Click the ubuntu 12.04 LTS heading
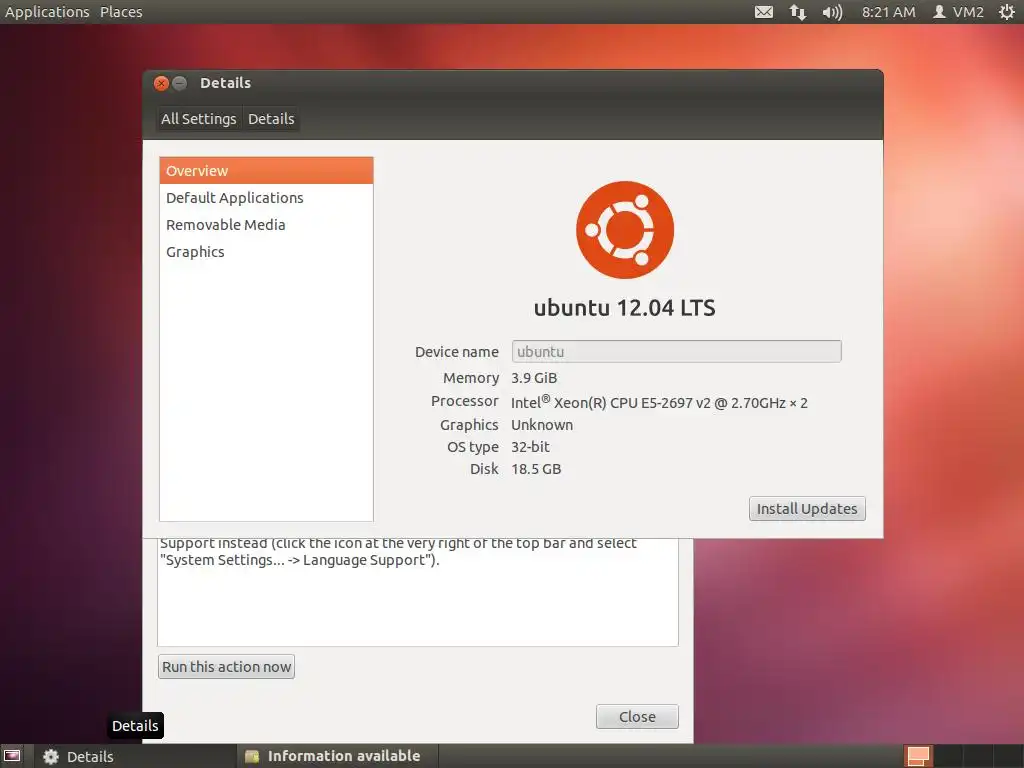 [625, 308]
